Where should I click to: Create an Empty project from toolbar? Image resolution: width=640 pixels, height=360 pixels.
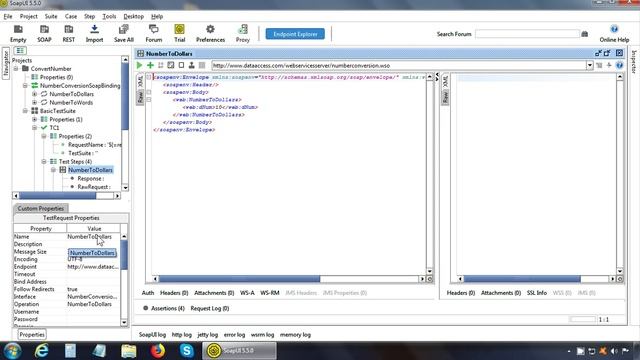pyautogui.click(x=18, y=33)
